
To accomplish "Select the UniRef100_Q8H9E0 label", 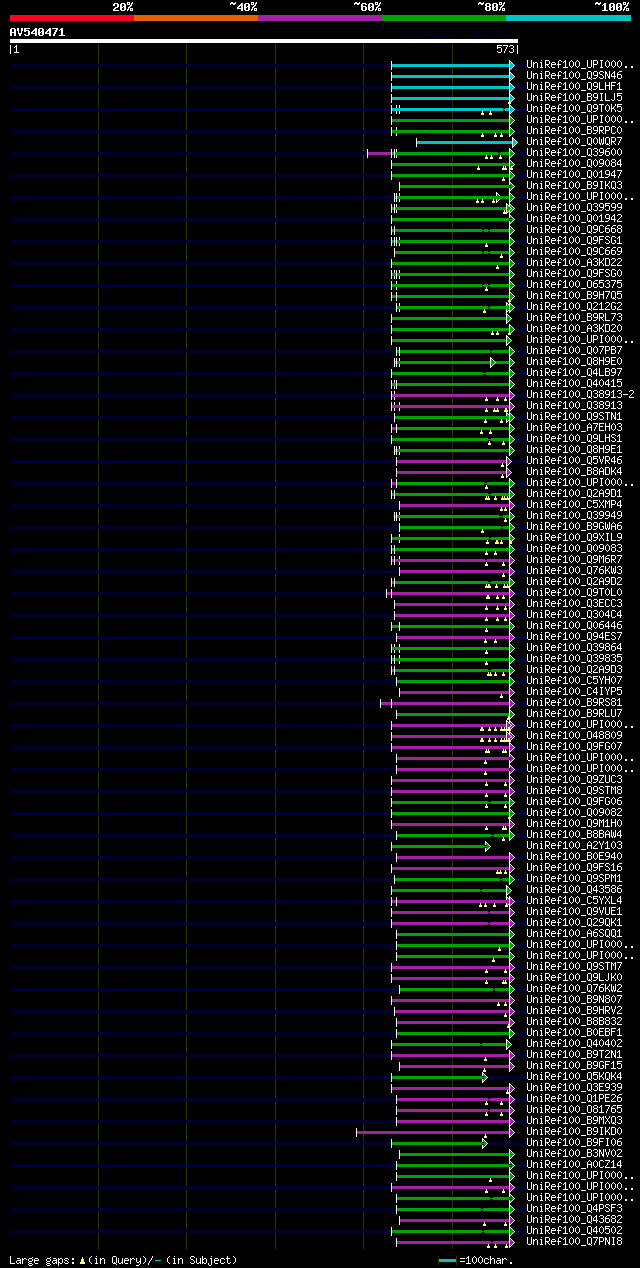I will [574, 361].
